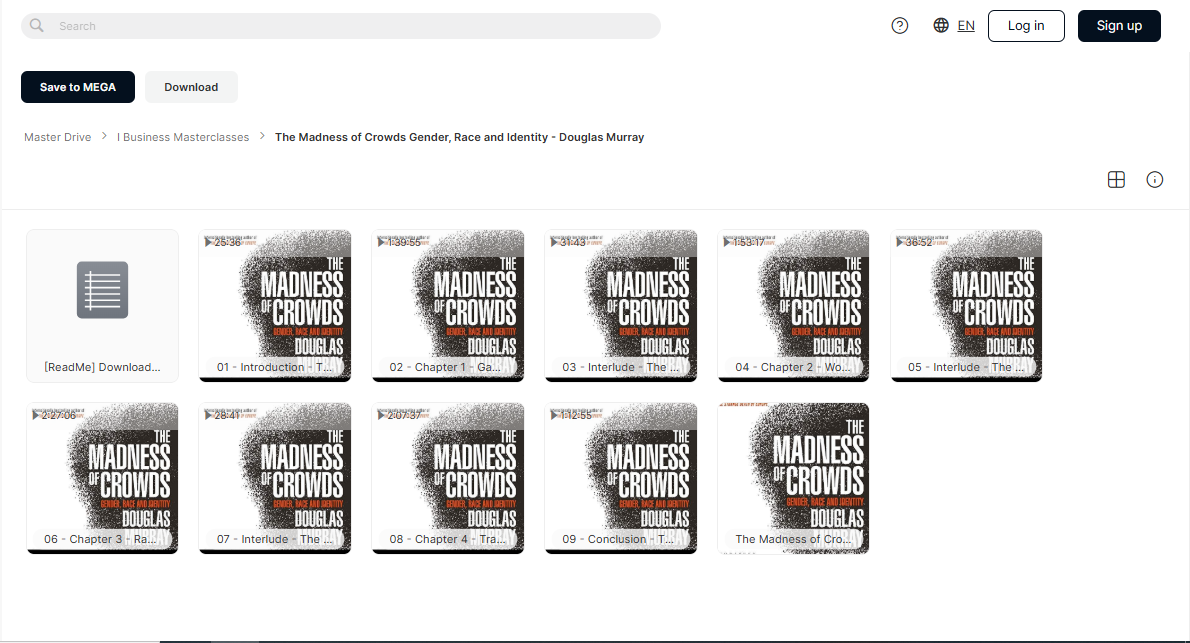Screen dimensions: 1190x643
Task: Open The Madness of Cro... cover image
Action: [793, 478]
